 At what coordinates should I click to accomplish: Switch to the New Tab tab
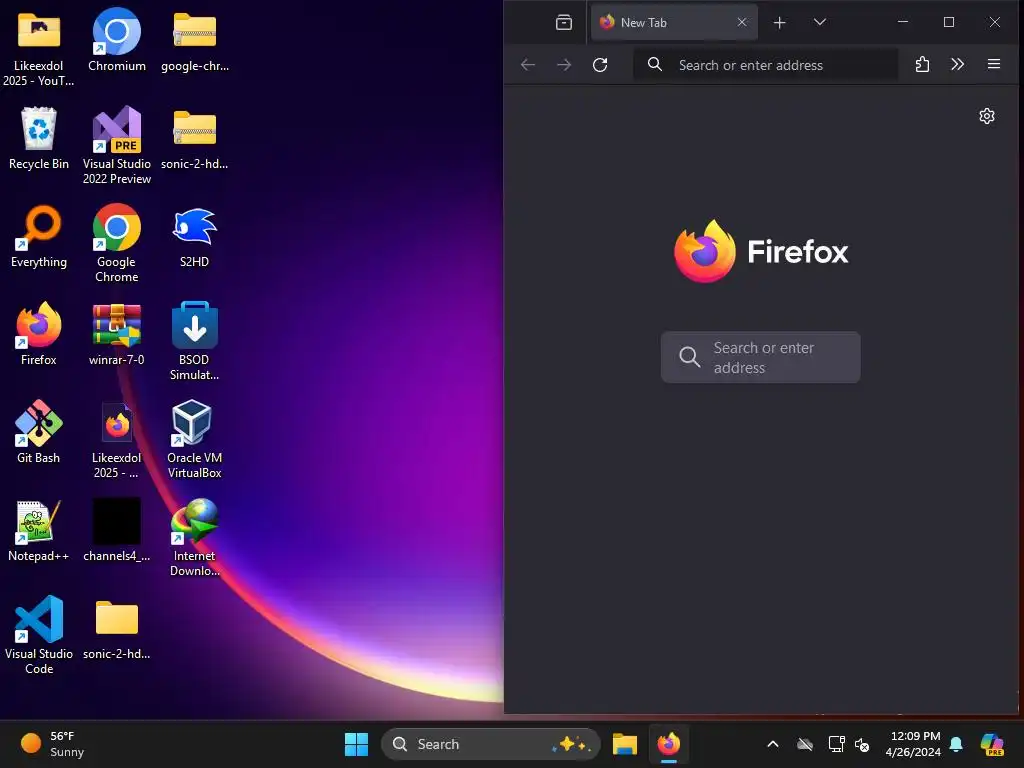coord(673,23)
